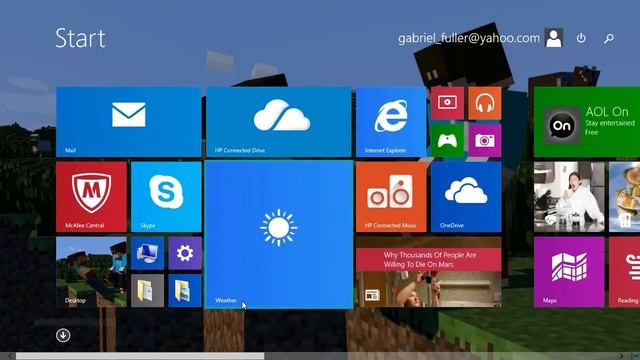
Task: Open the HP Connected Drive tile
Action: coord(279,122)
